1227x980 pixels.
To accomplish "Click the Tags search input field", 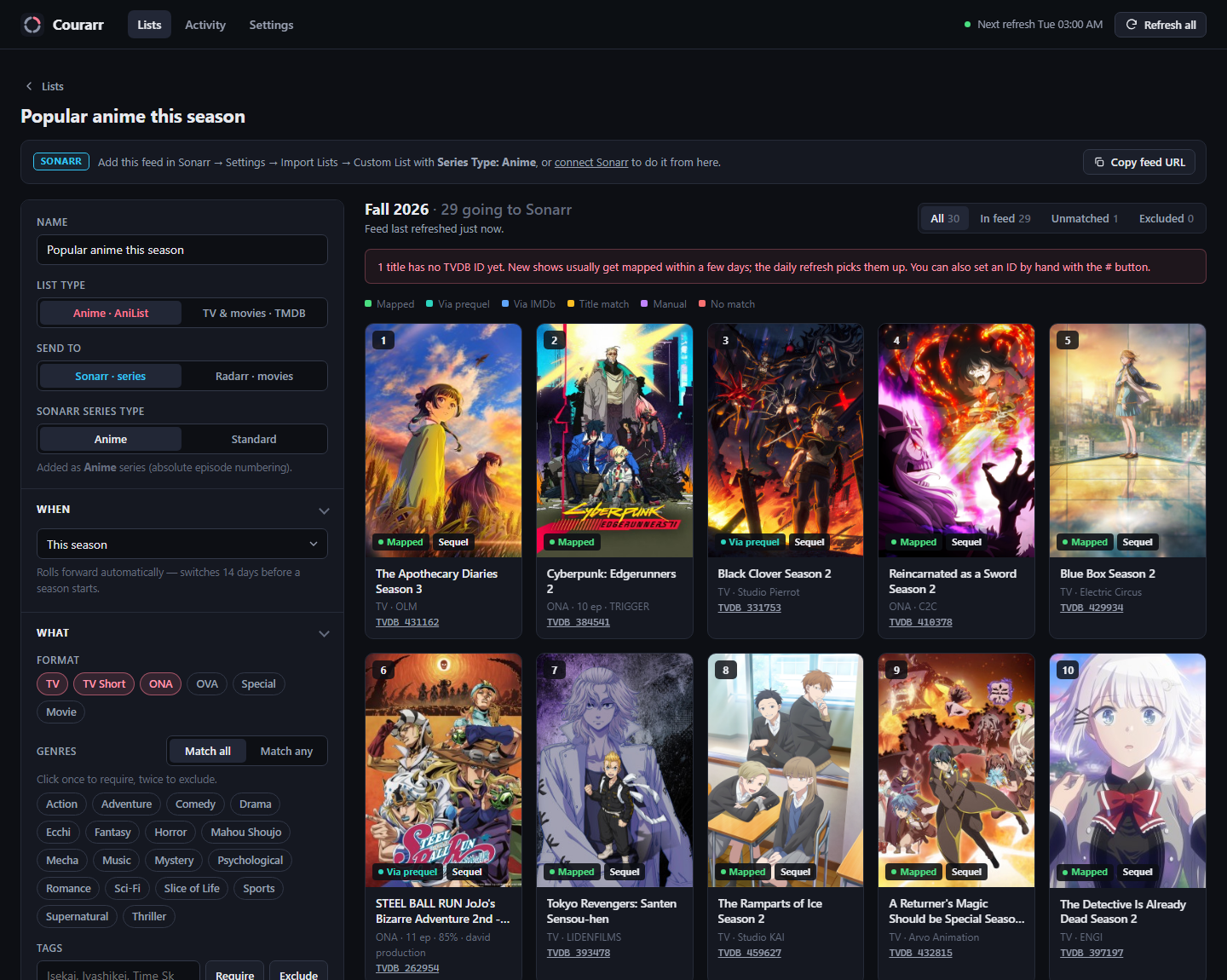I will click(118, 973).
